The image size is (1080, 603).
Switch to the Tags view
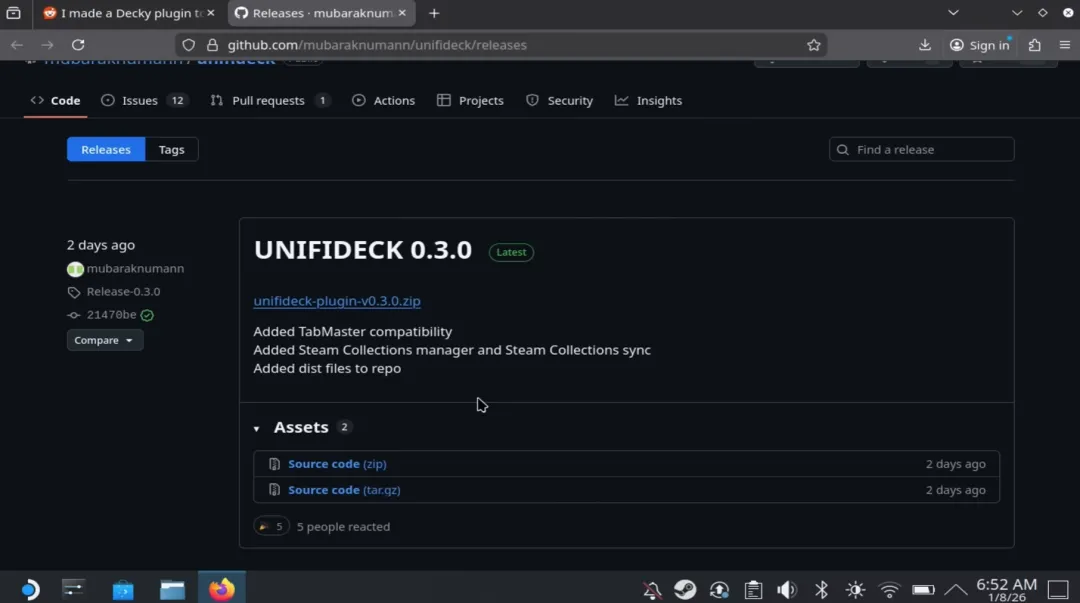pos(172,150)
